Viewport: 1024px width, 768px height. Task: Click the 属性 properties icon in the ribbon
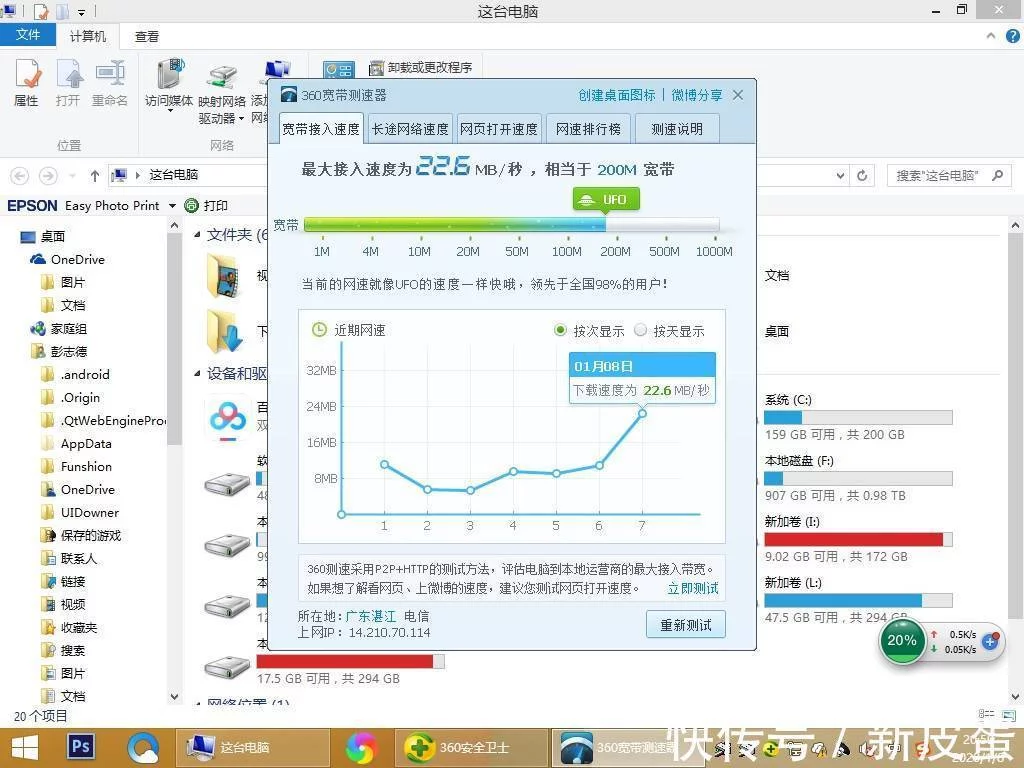pos(27,82)
